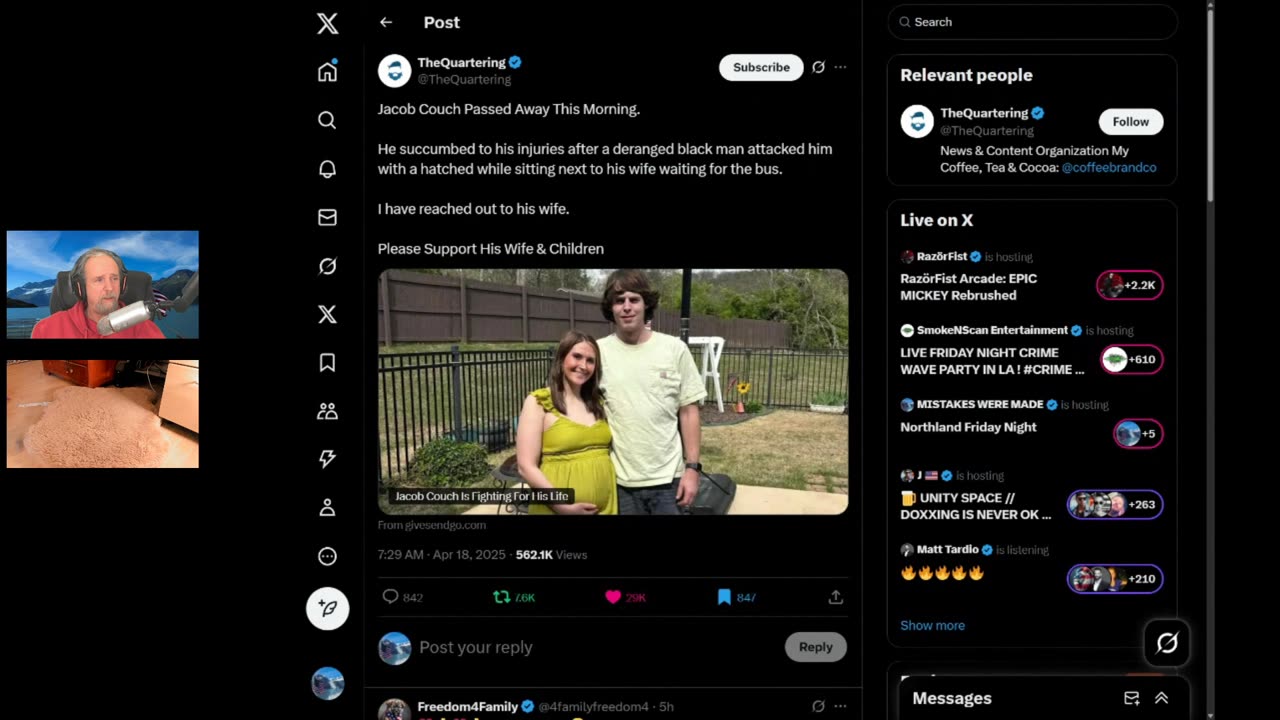Open the post's three-dot More menu
Screen dimensions: 1280x720
coord(840,67)
